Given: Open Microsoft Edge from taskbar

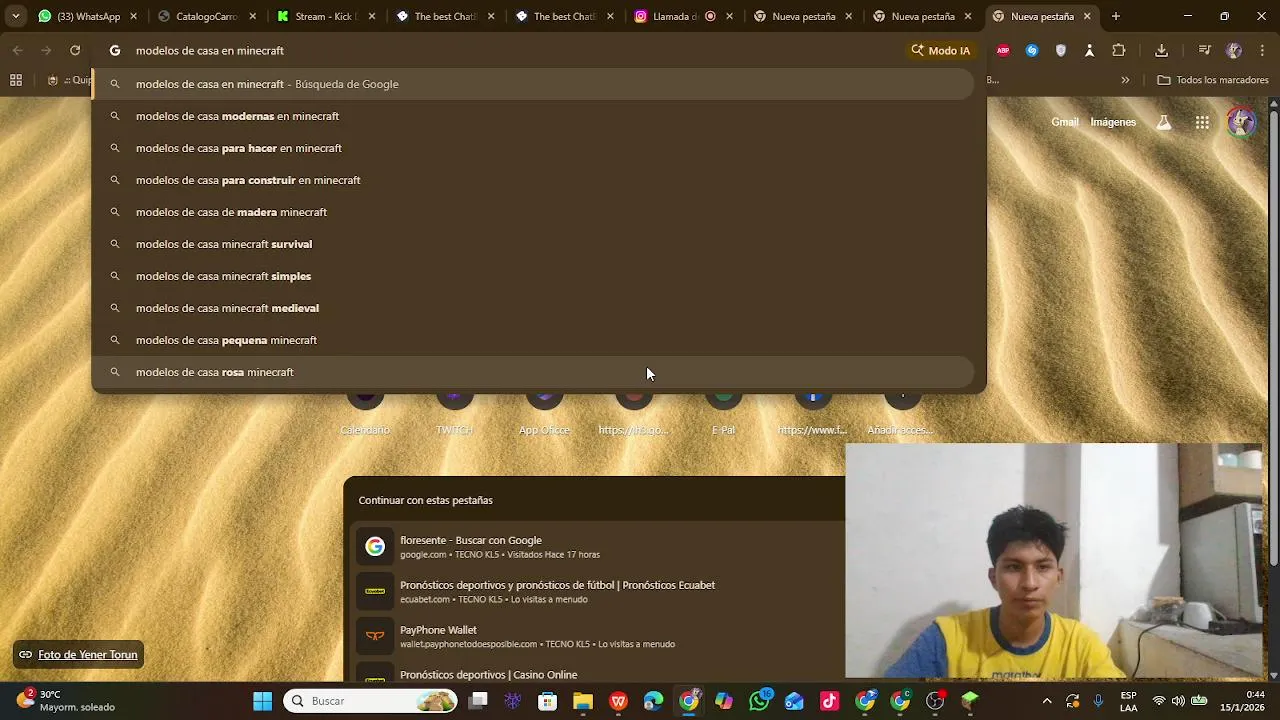Looking at the screenshot, I should (x=653, y=701).
